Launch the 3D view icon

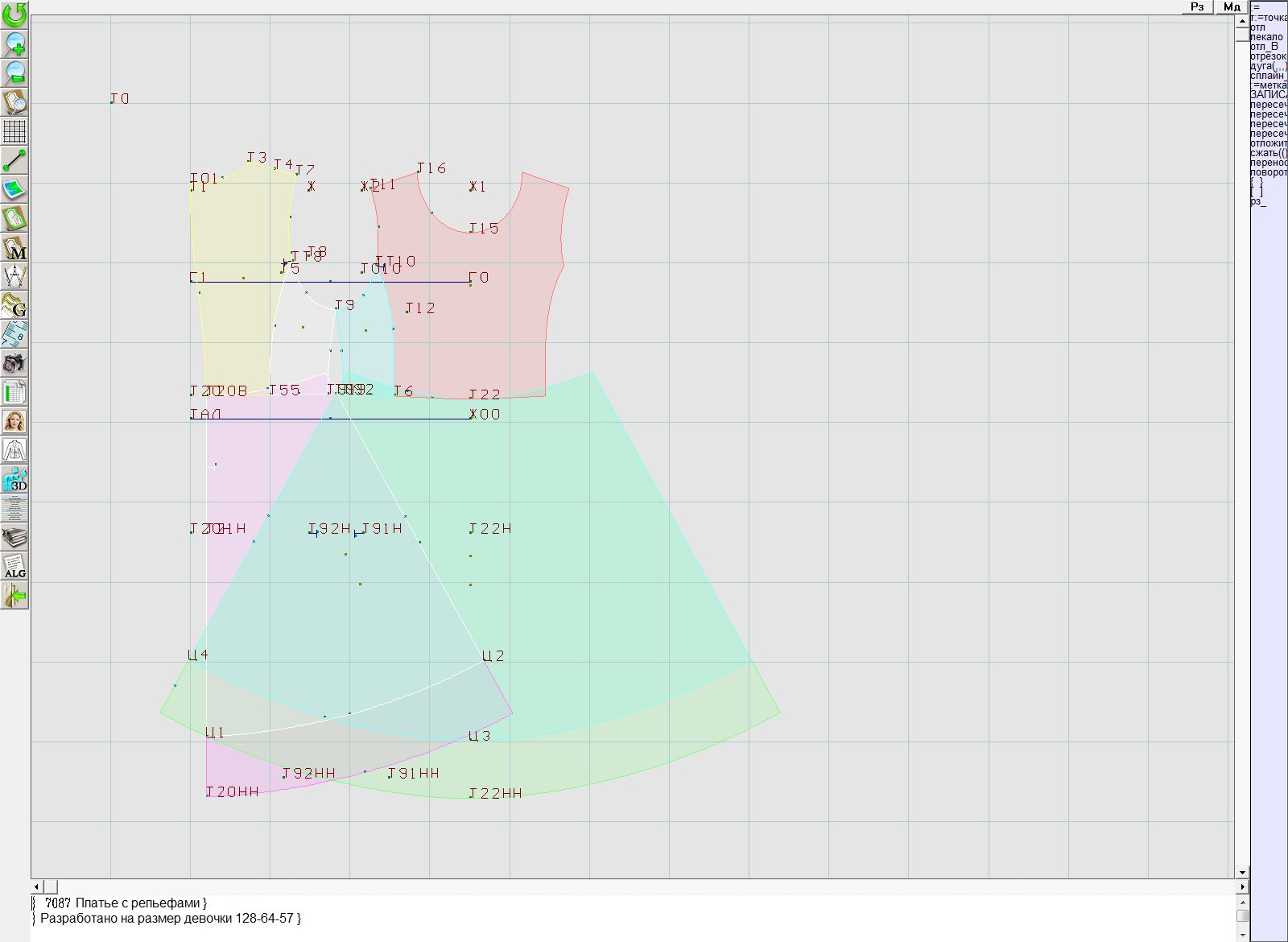coord(14,479)
